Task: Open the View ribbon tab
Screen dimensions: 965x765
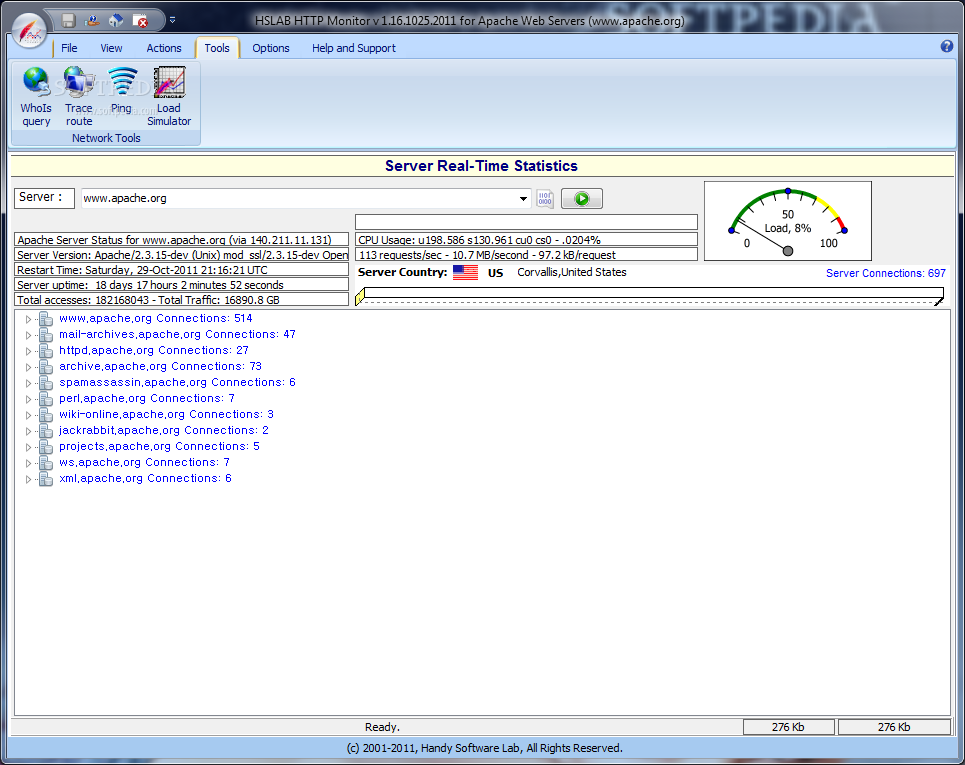Action: click(111, 48)
